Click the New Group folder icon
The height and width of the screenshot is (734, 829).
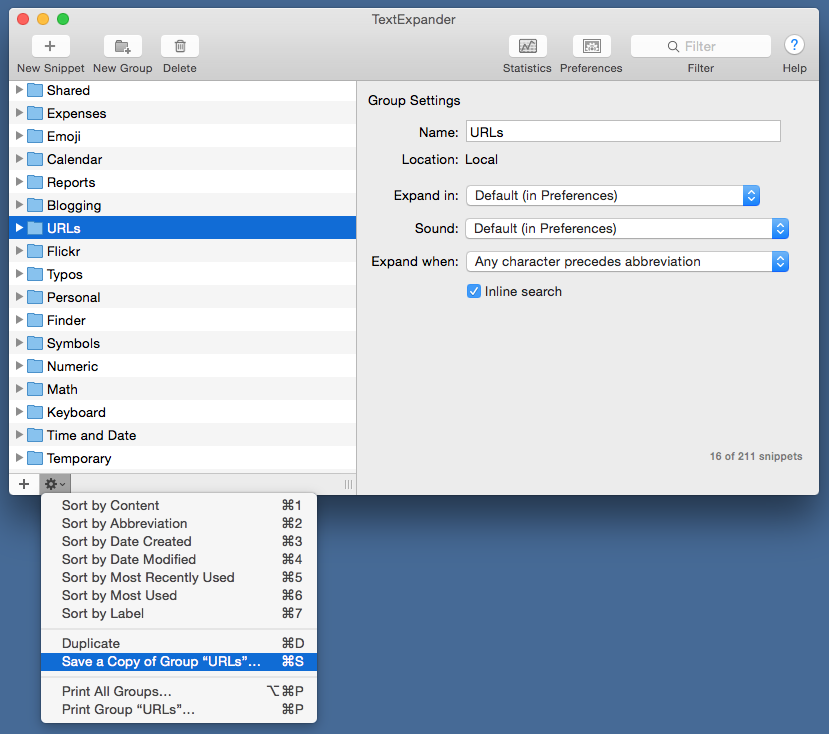pos(122,46)
